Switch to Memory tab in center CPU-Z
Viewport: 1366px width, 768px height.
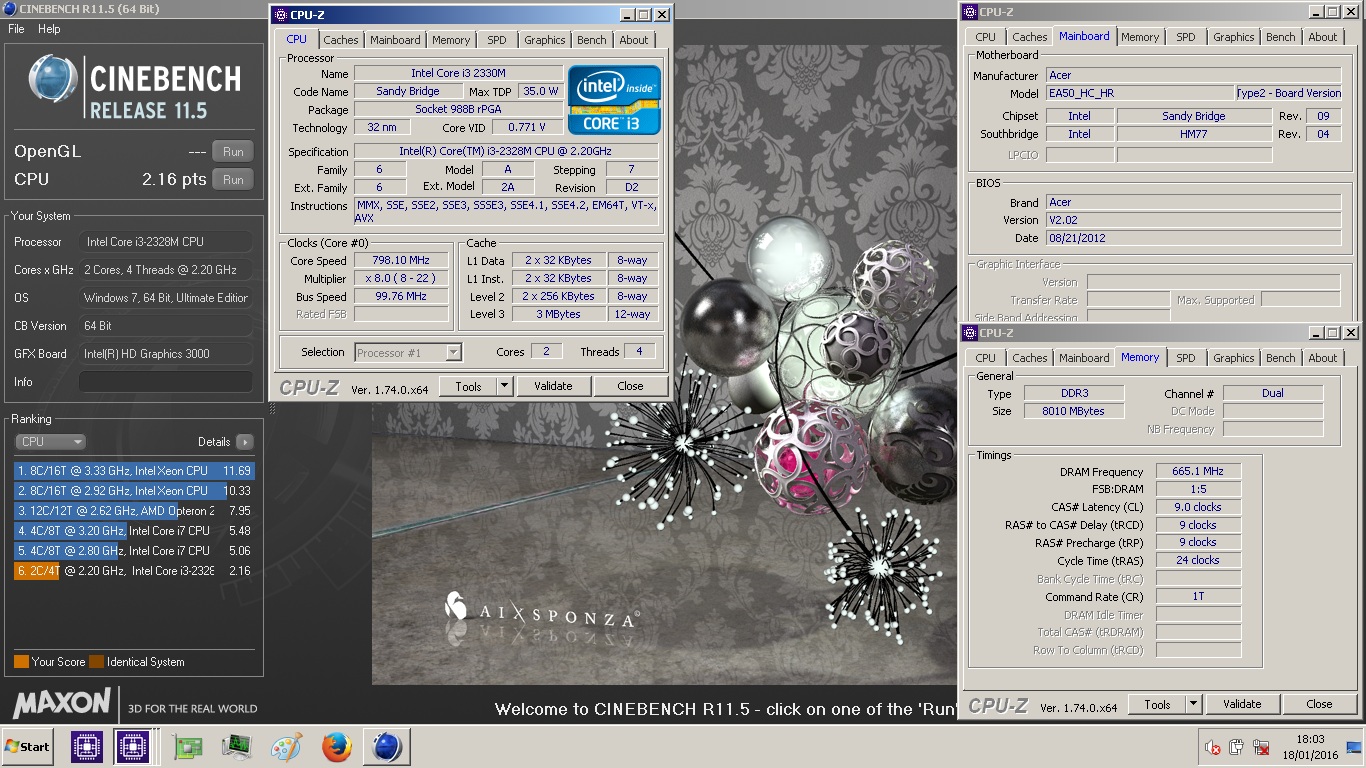(451, 40)
